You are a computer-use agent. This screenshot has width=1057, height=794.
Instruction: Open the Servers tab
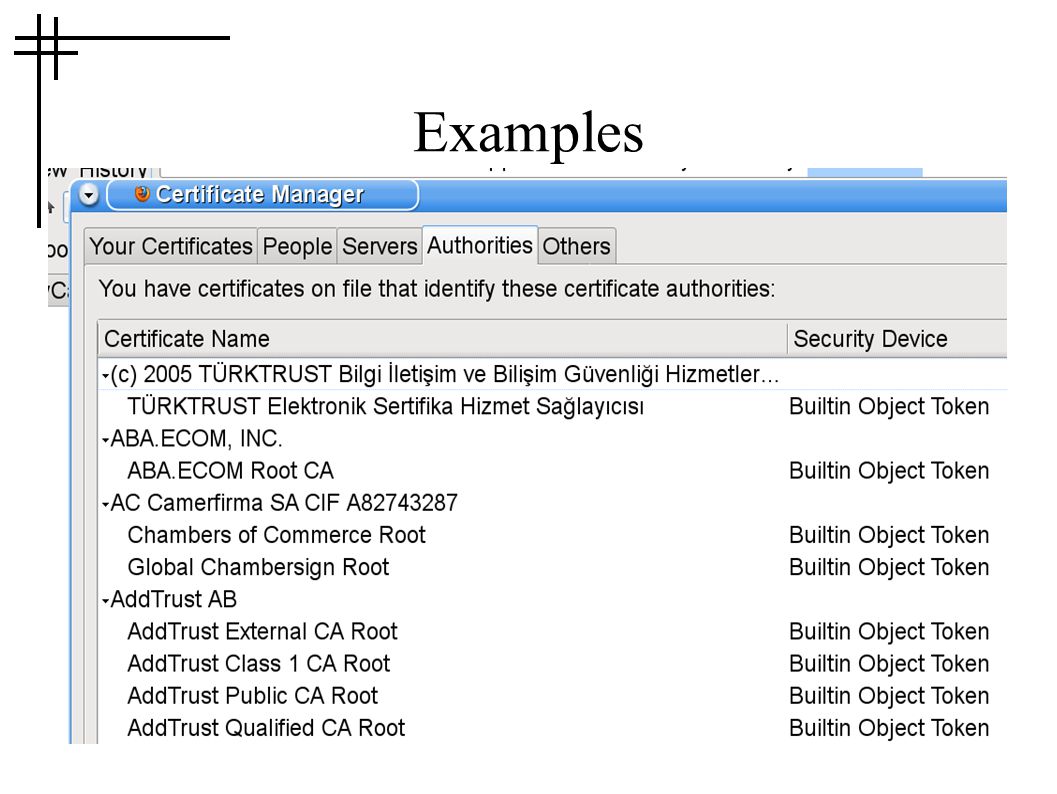pyautogui.click(x=380, y=246)
